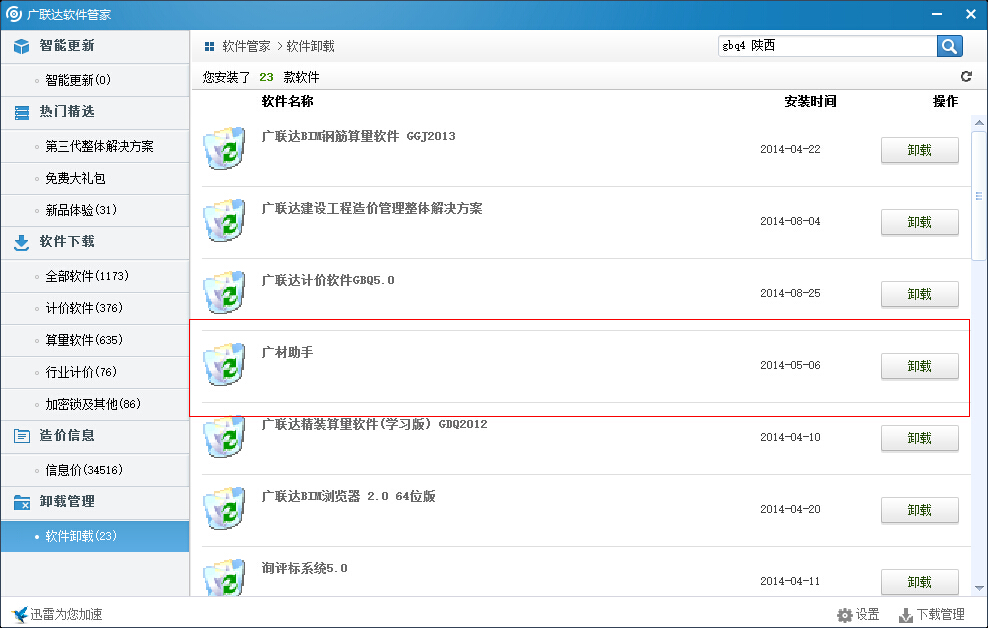Select 软件卸载(23) in sidebar
This screenshot has width=988, height=628.
coord(95,536)
